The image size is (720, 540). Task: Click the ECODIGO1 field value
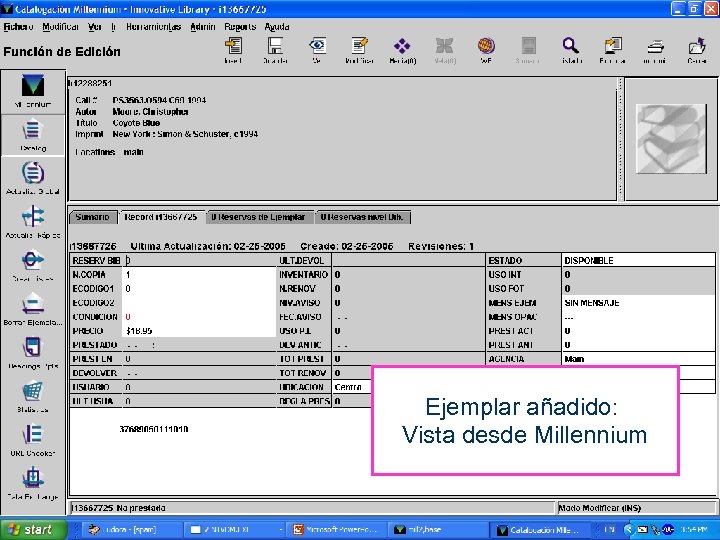pyautogui.click(x=199, y=289)
